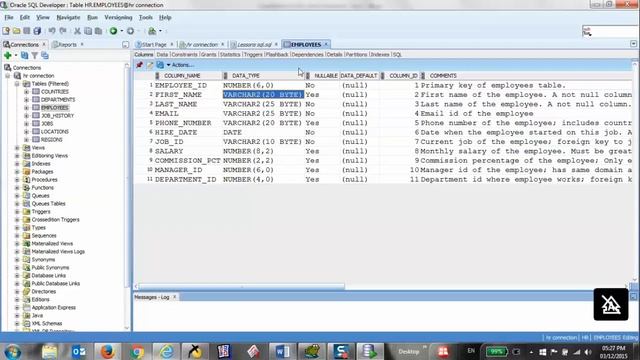Open the Triggers sub-tab

[253, 54]
